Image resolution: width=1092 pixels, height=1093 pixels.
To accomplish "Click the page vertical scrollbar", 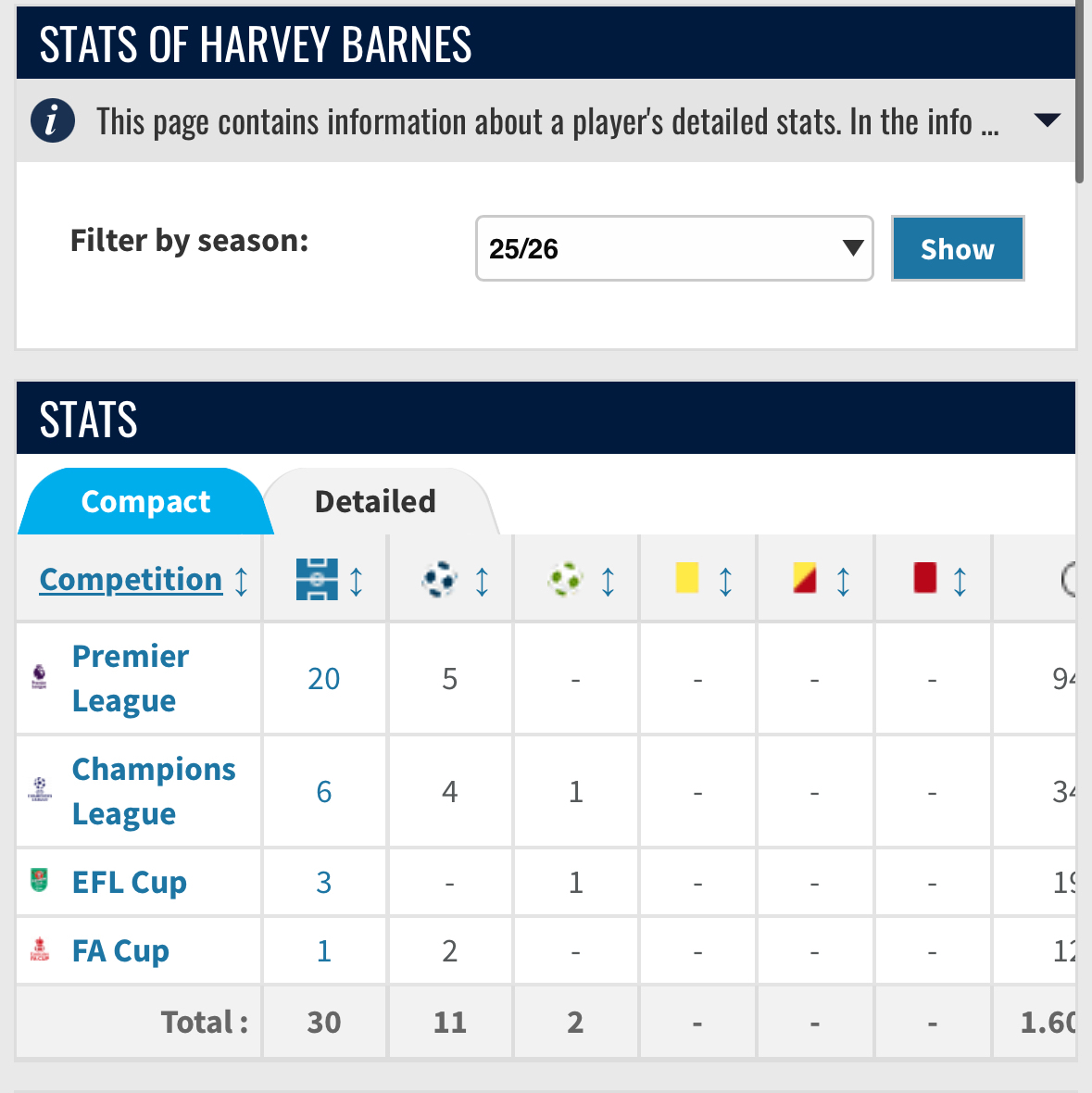I will tap(1080, 93).
